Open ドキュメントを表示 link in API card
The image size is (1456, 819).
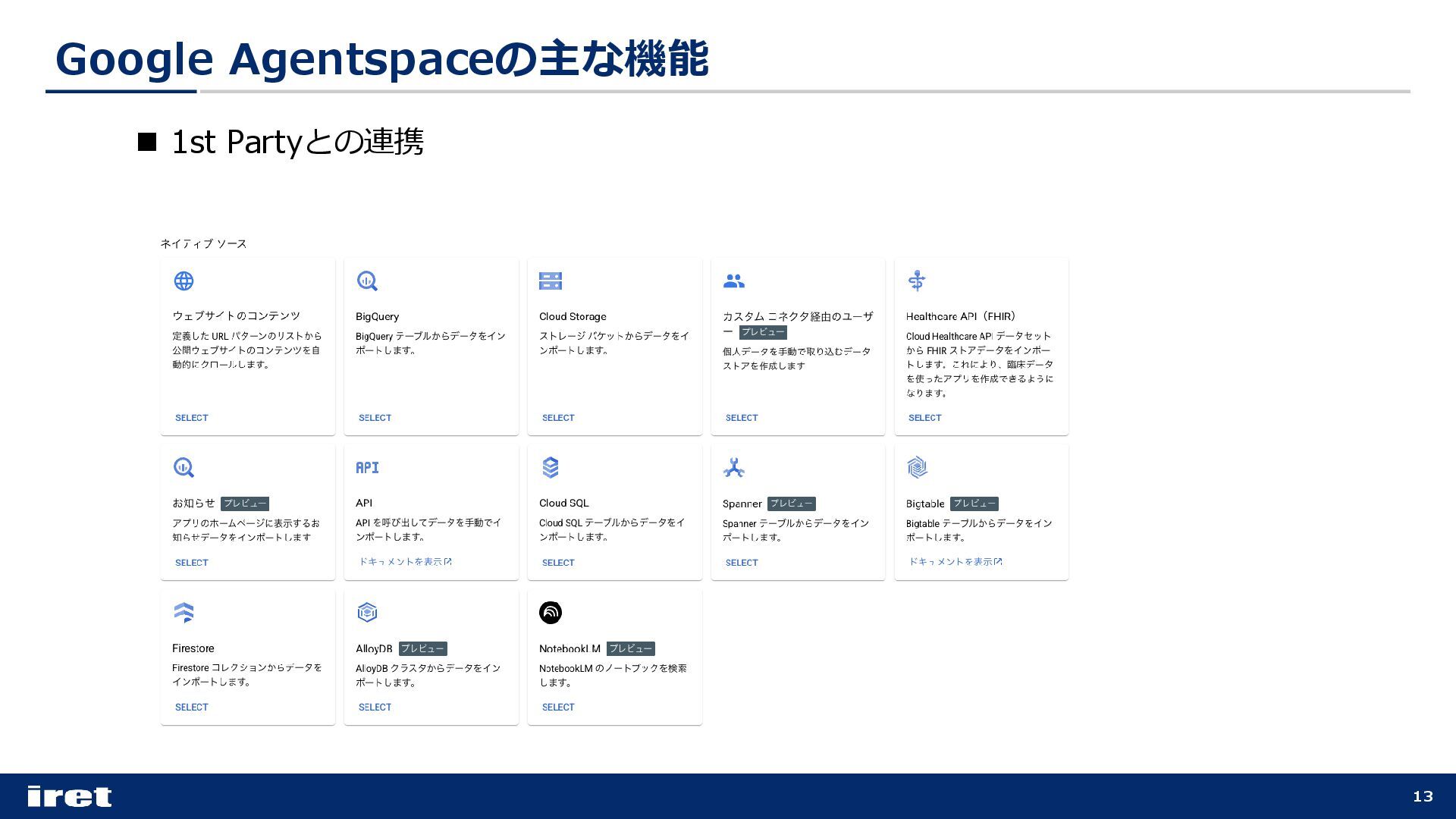pyautogui.click(x=405, y=562)
